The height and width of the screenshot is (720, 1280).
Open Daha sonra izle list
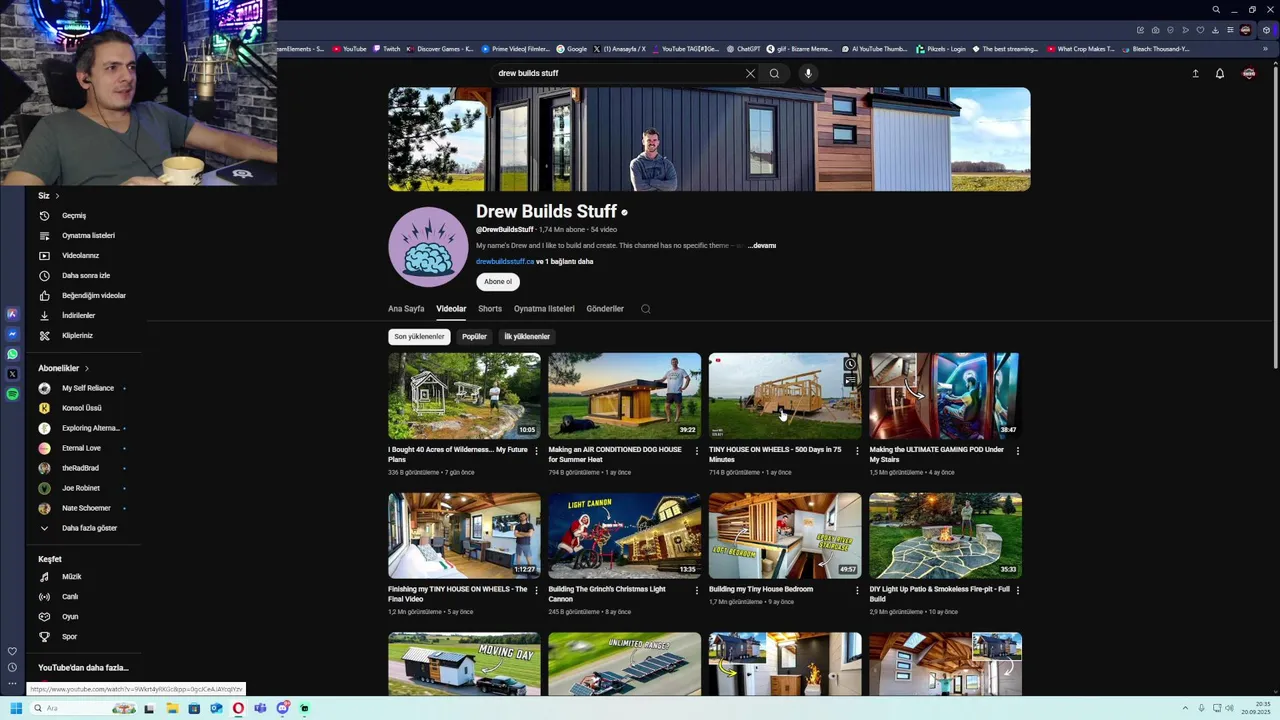click(84, 275)
